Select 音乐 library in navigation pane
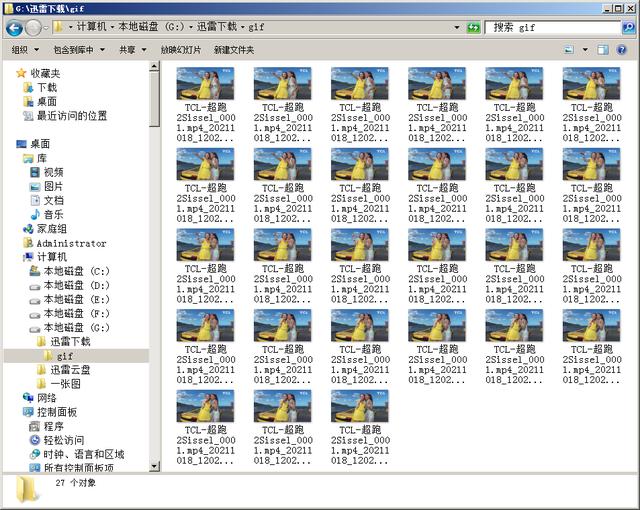 (53, 214)
